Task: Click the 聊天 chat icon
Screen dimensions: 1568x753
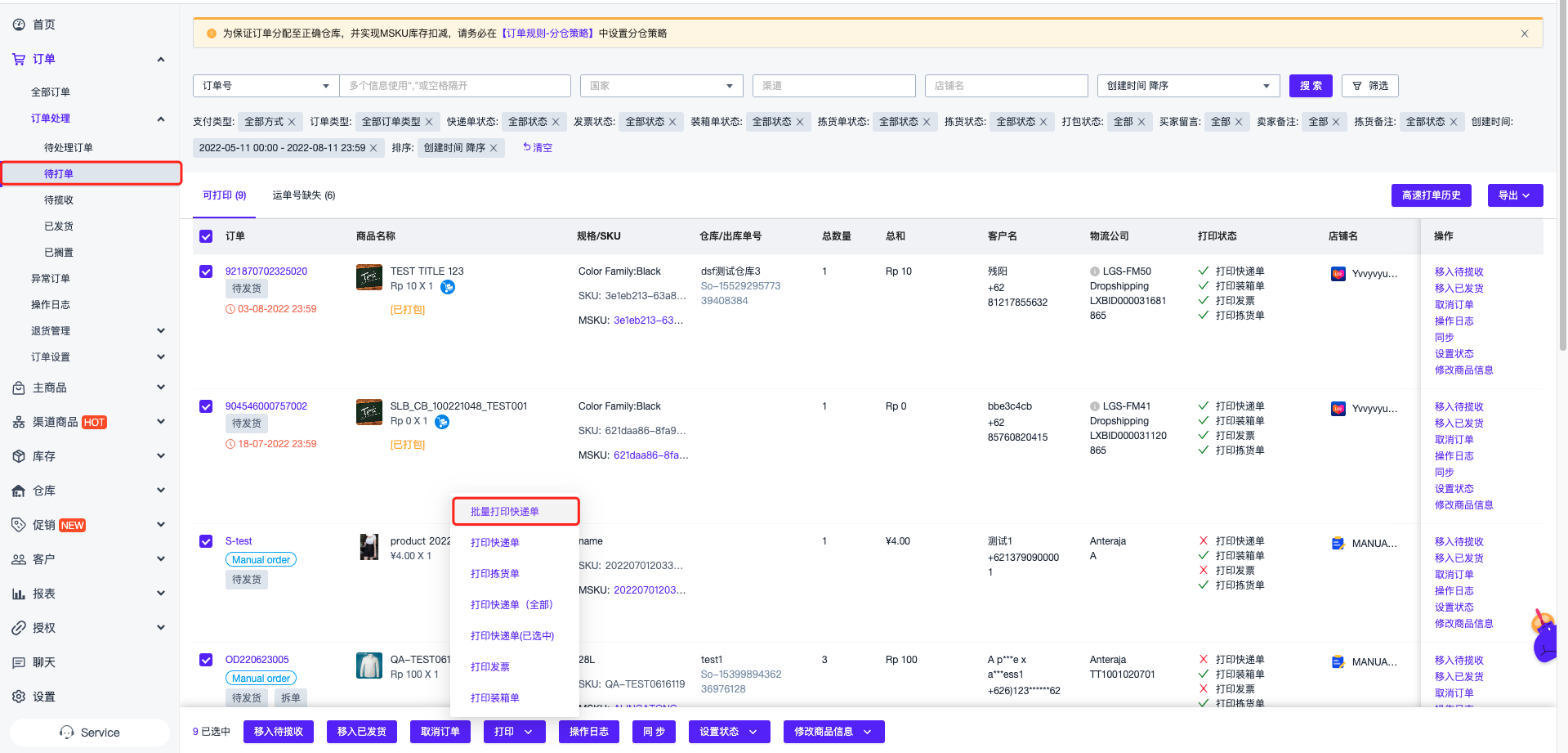Action: [19, 662]
